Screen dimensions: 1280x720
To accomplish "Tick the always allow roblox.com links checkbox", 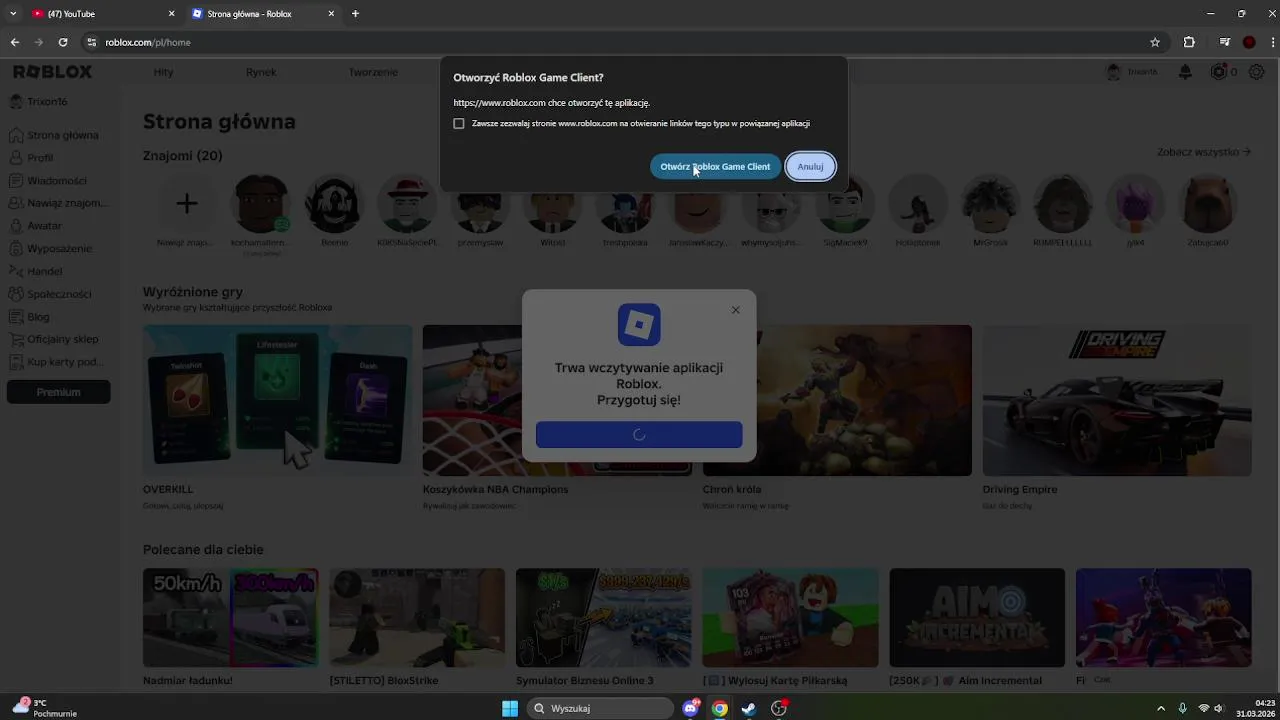I will tap(459, 124).
